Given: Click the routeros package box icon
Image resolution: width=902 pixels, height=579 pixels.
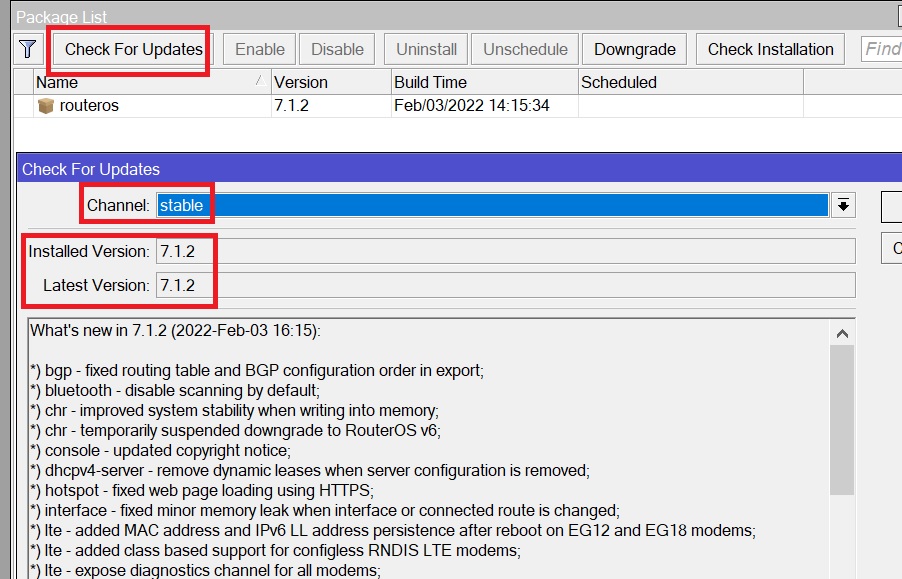Looking at the screenshot, I should coord(45,106).
